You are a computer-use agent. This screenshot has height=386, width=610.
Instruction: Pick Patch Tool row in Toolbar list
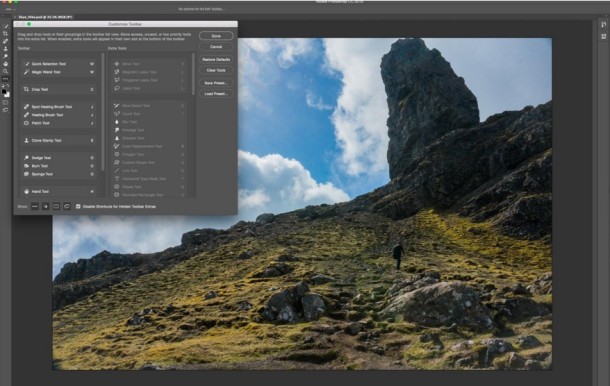pos(59,123)
